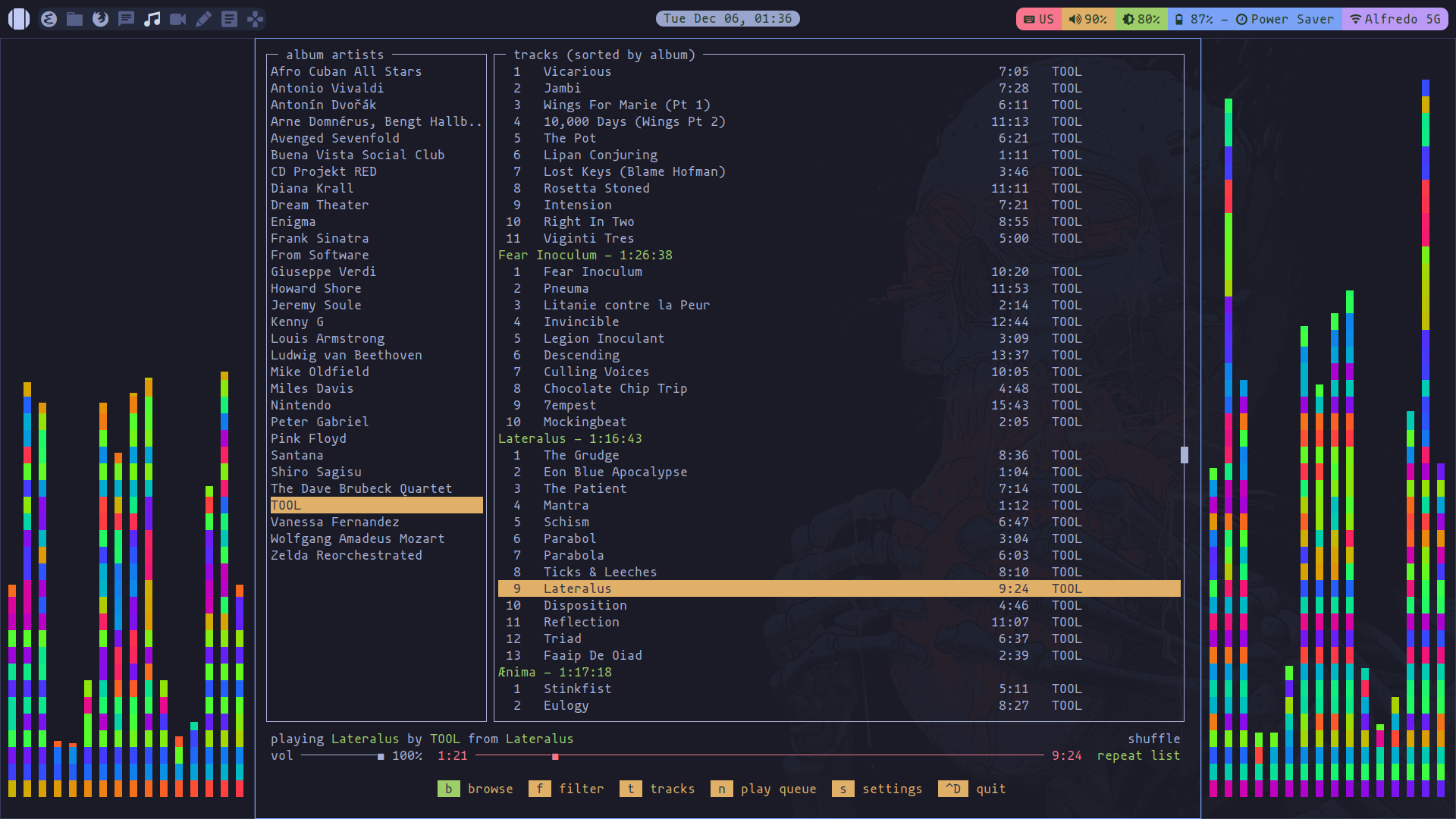Select the track Reflection
The width and height of the screenshot is (1456, 819).
[x=839, y=622]
